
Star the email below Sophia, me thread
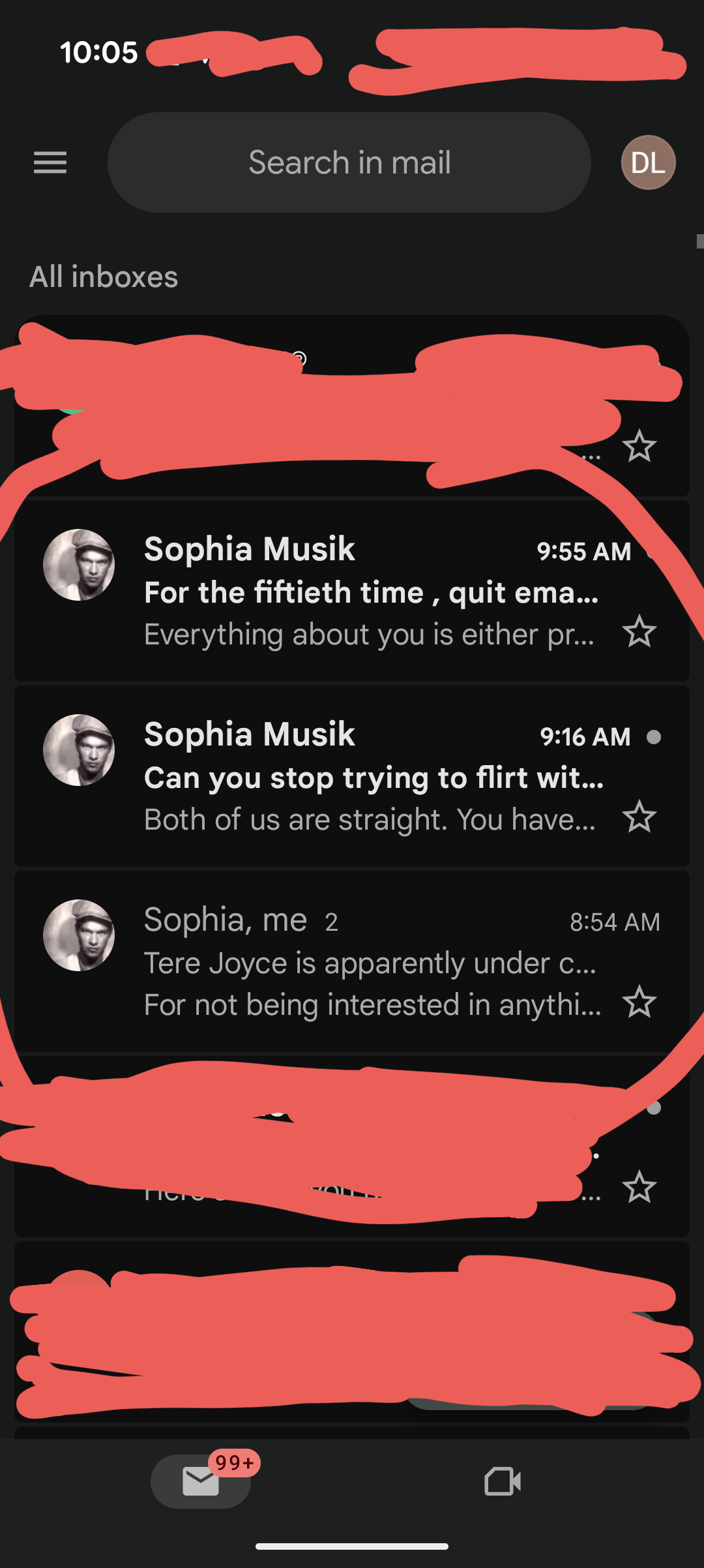tap(639, 1187)
